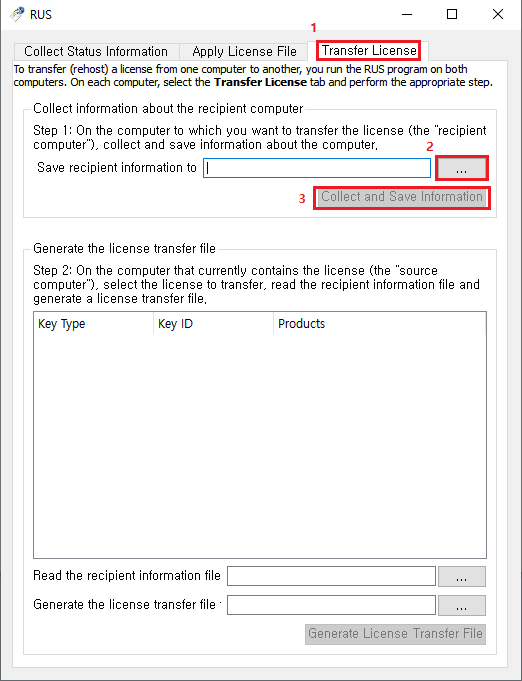Maximize the RUS window
522x681 pixels.
point(452,14)
